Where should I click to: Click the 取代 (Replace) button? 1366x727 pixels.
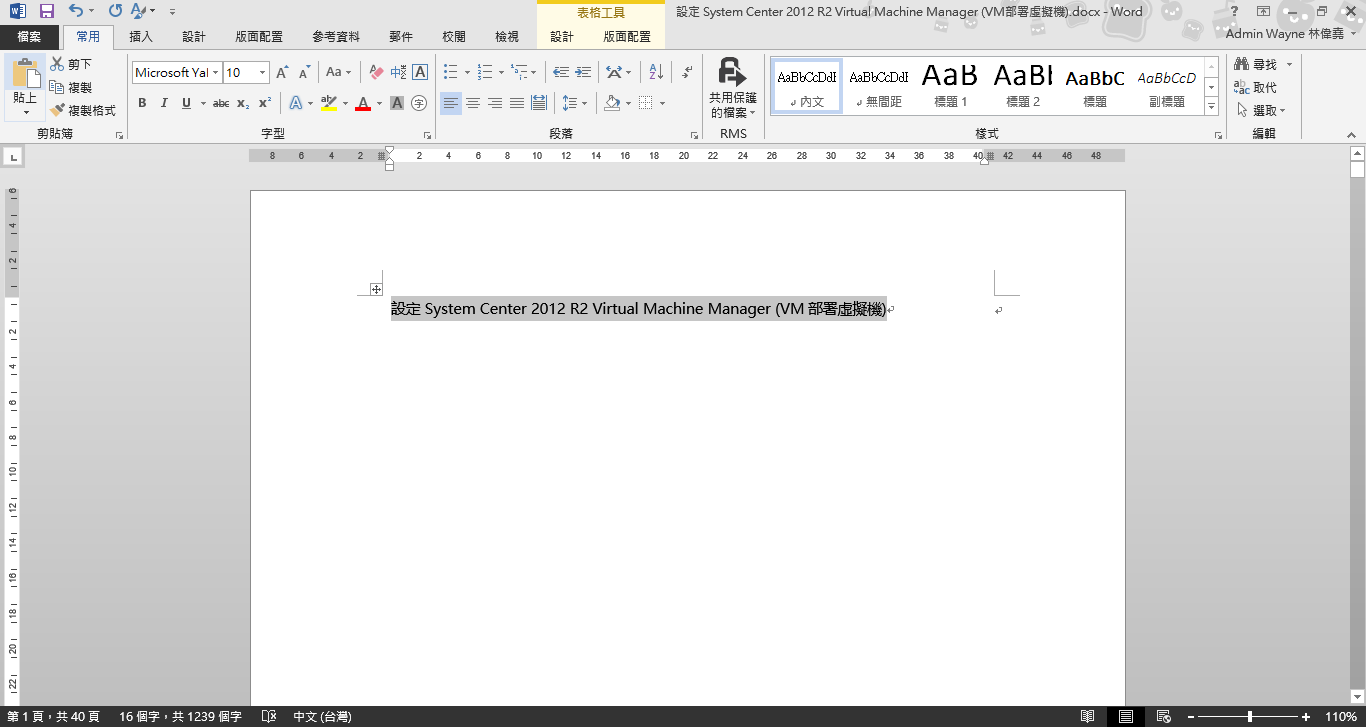(x=1256, y=87)
